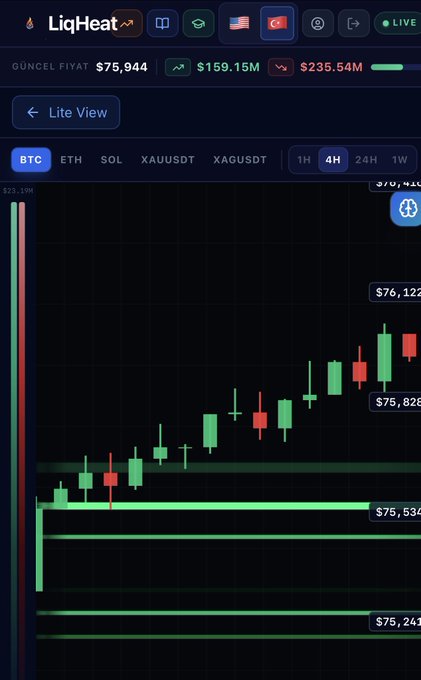Switch to the 1H timeframe
This screenshot has width=421, height=680.
tap(304, 160)
